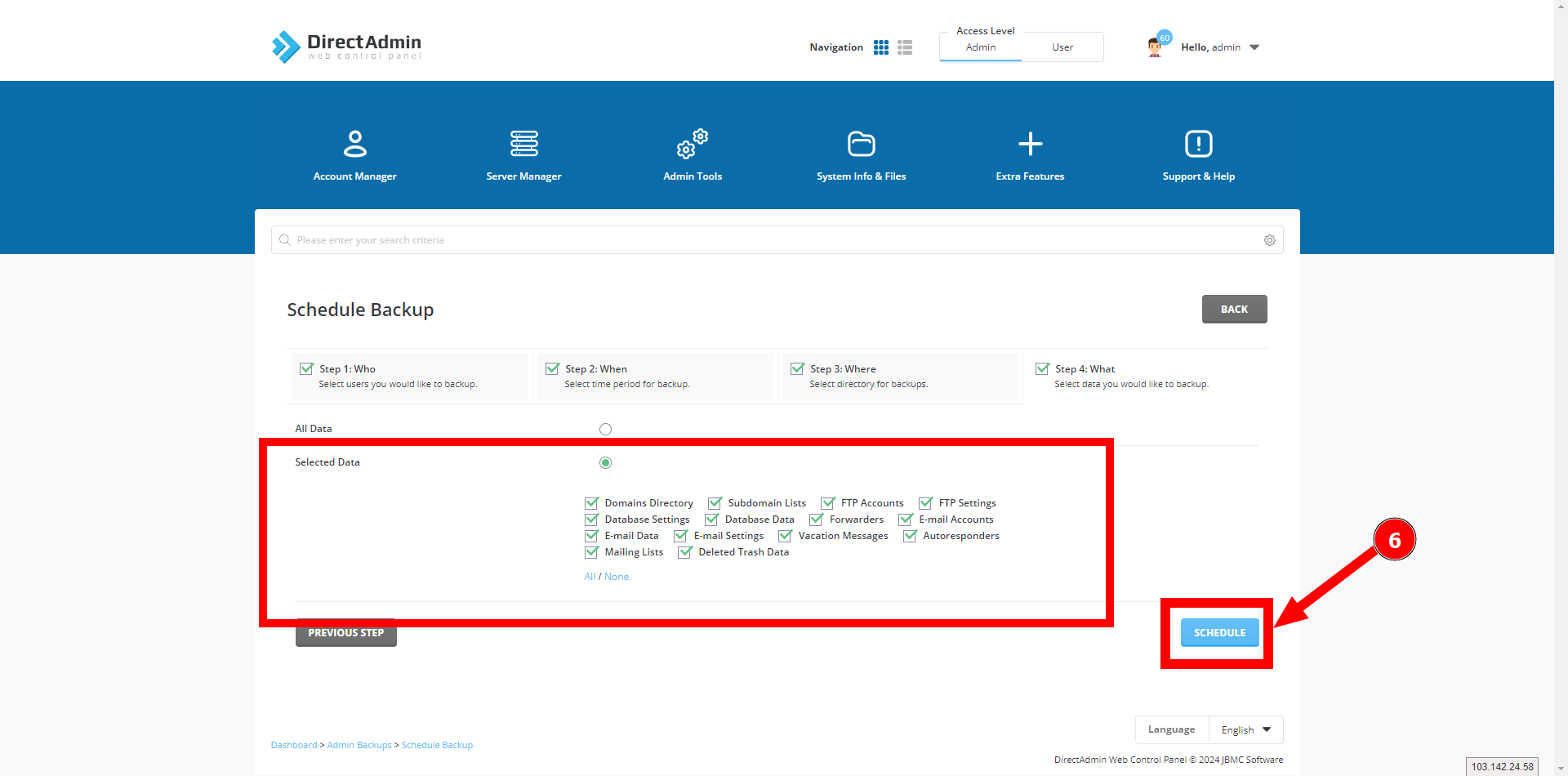Open Server Manager menu
Screen dimensions: 1568x776
pyautogui.click(x=523, y=155)
